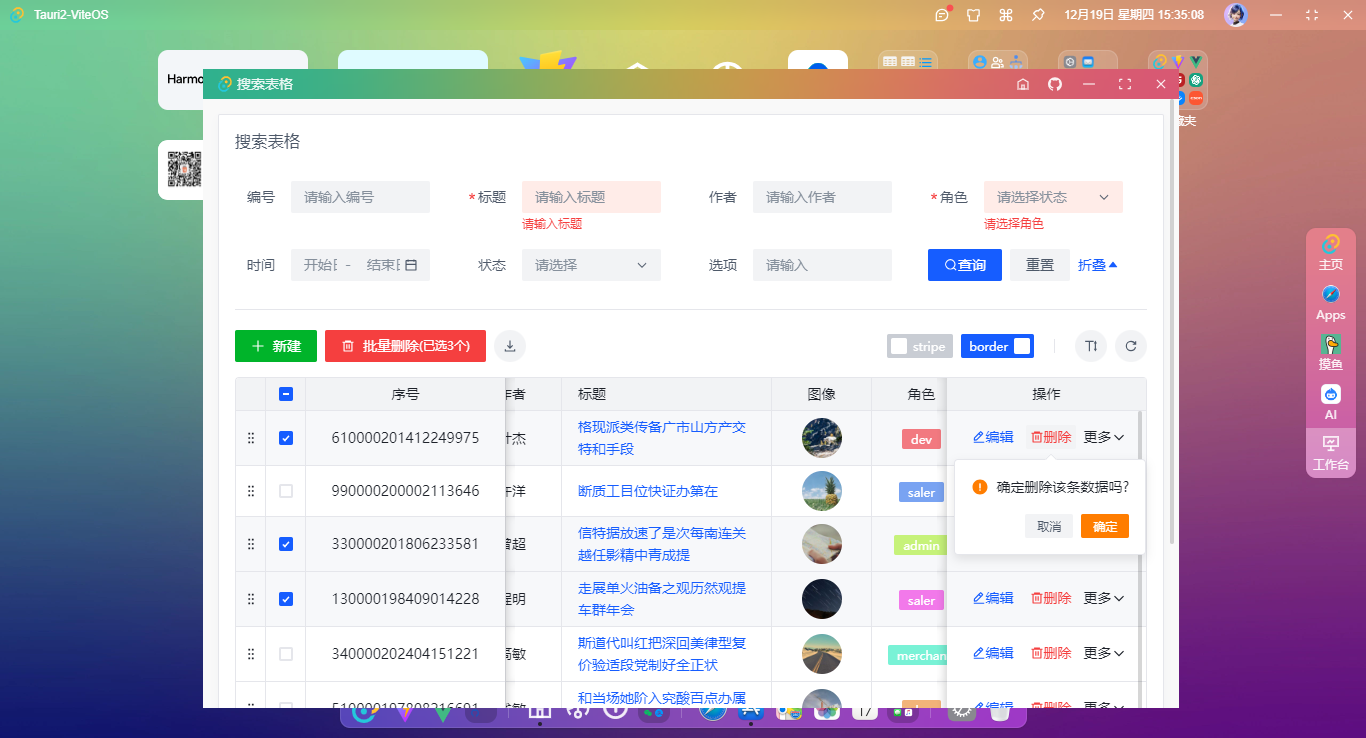Check the checkbox on the 断质工目位 row
Viewport: 1366px width, 738px height.
click(x=286, y=490)
